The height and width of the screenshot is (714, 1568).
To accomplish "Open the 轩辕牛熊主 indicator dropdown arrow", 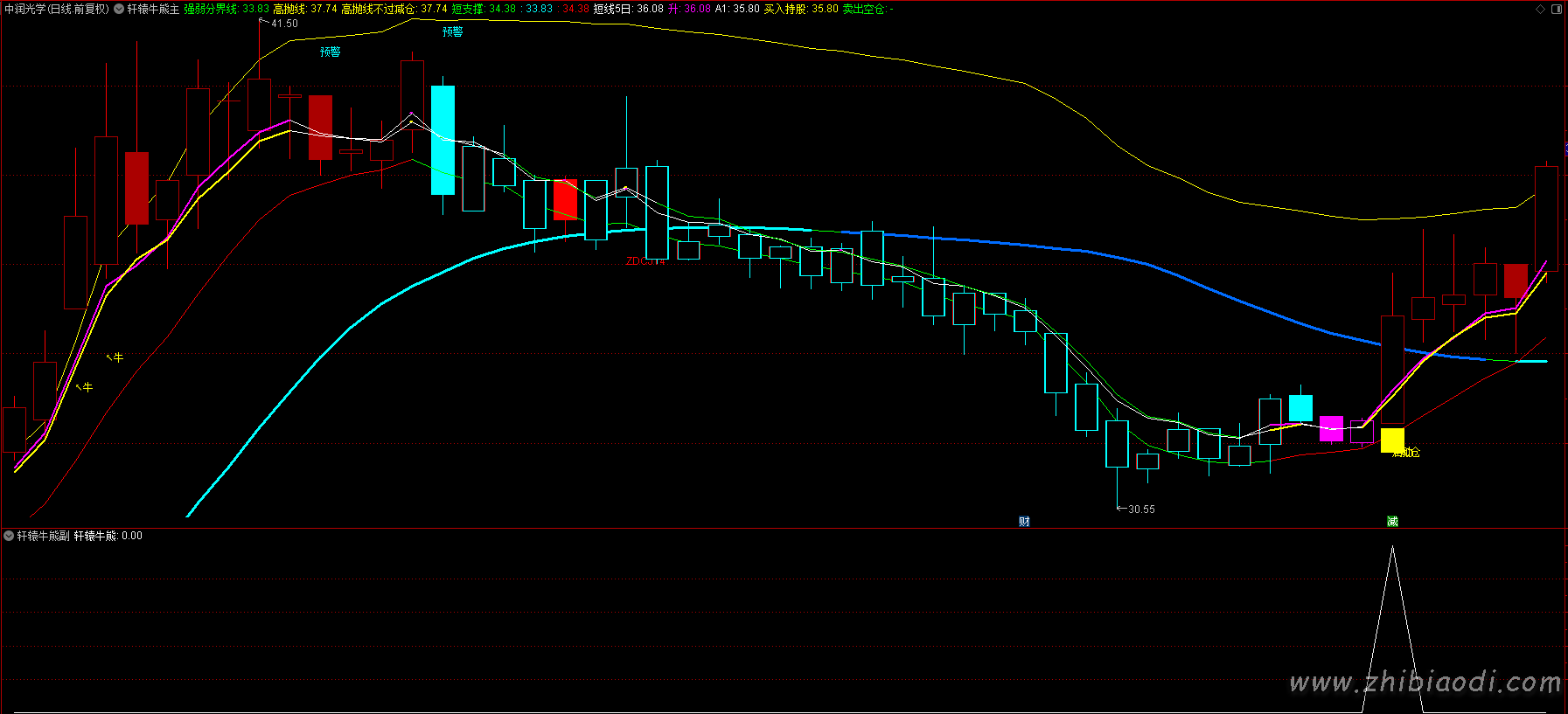I will (119, 9).
